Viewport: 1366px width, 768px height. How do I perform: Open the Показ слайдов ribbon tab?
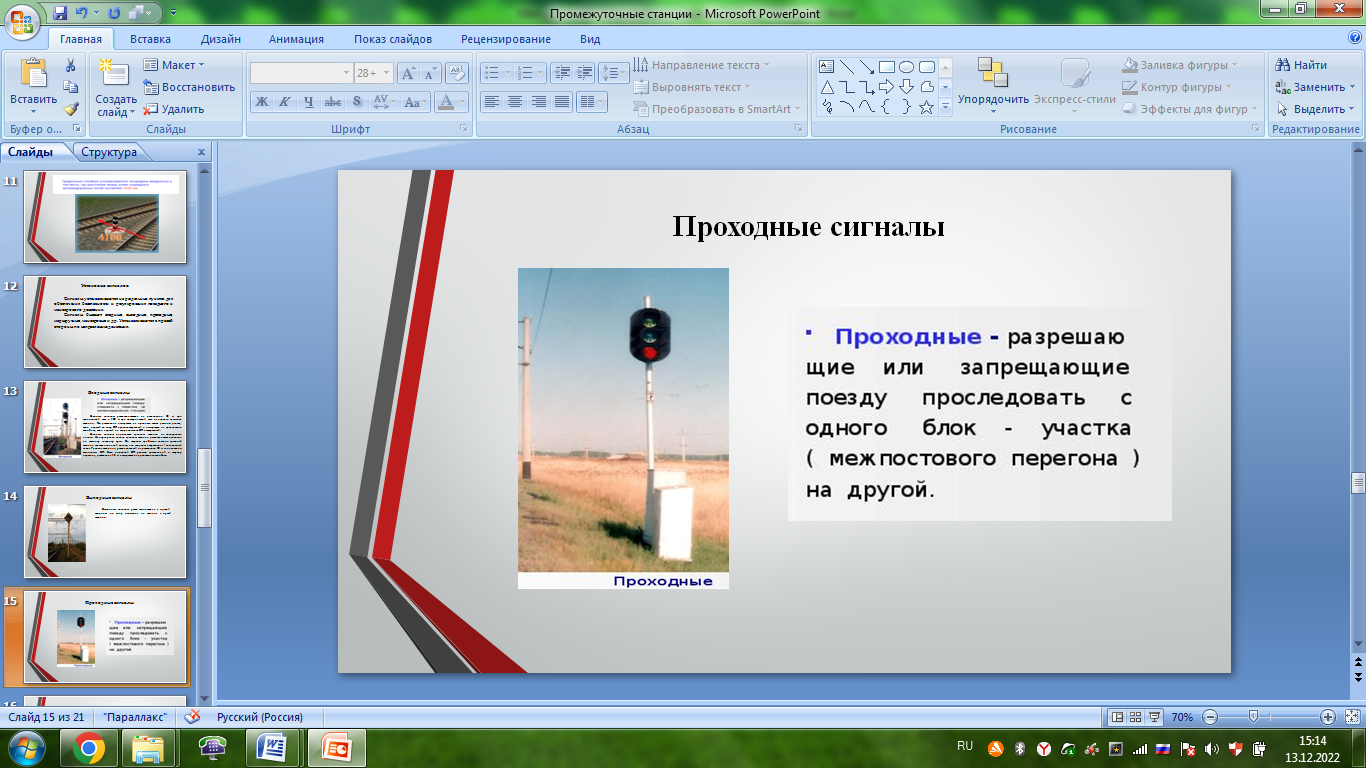pyautogui.click(x=393, y=39)
